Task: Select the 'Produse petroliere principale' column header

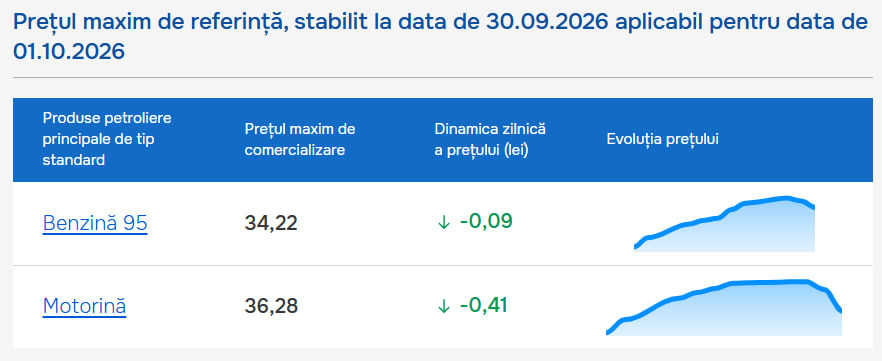Action: coord(107,139)
